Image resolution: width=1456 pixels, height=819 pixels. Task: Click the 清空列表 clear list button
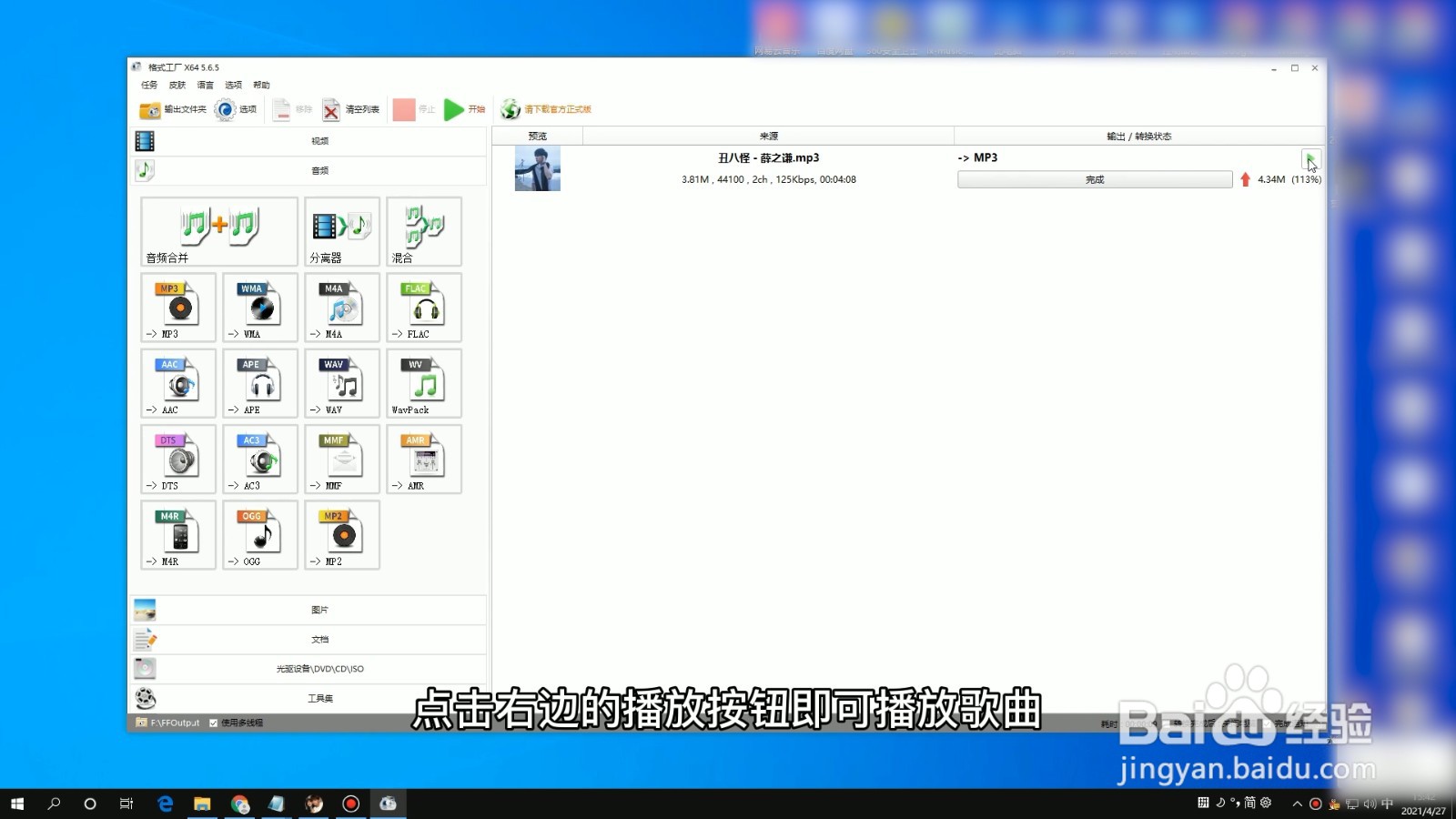click(x=353, y=110)
